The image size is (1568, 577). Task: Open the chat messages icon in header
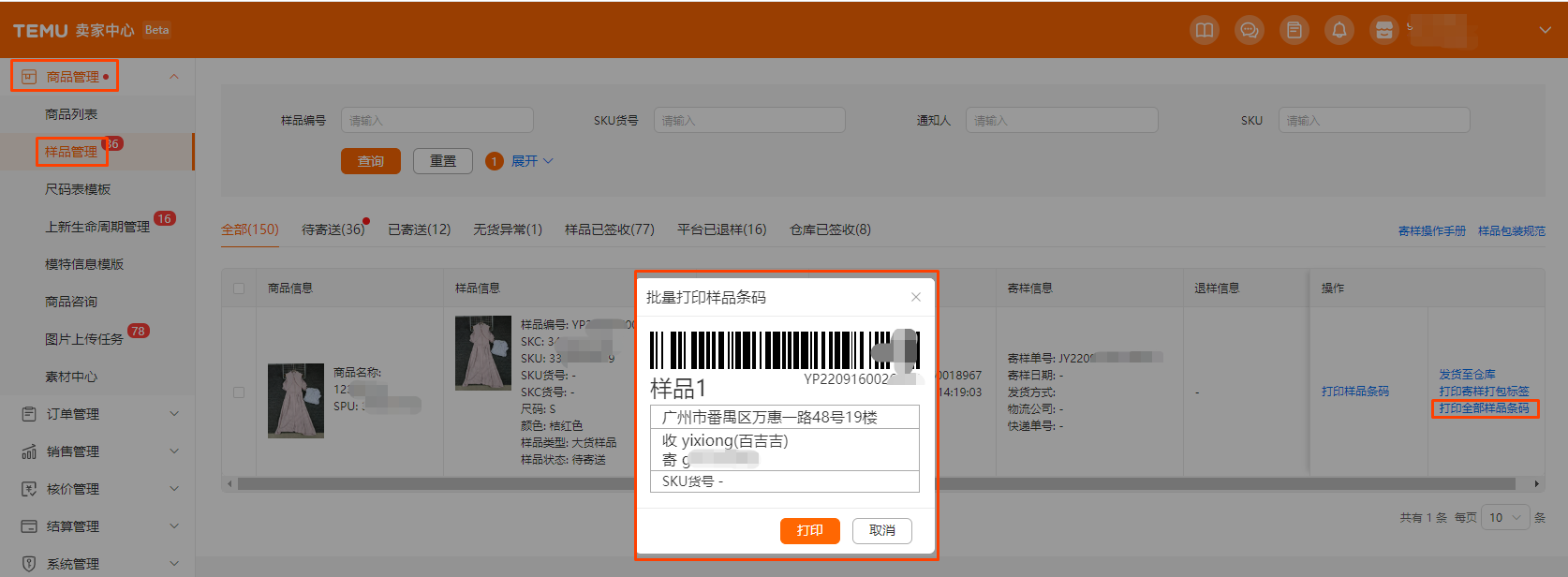[x=1249, y=30]
